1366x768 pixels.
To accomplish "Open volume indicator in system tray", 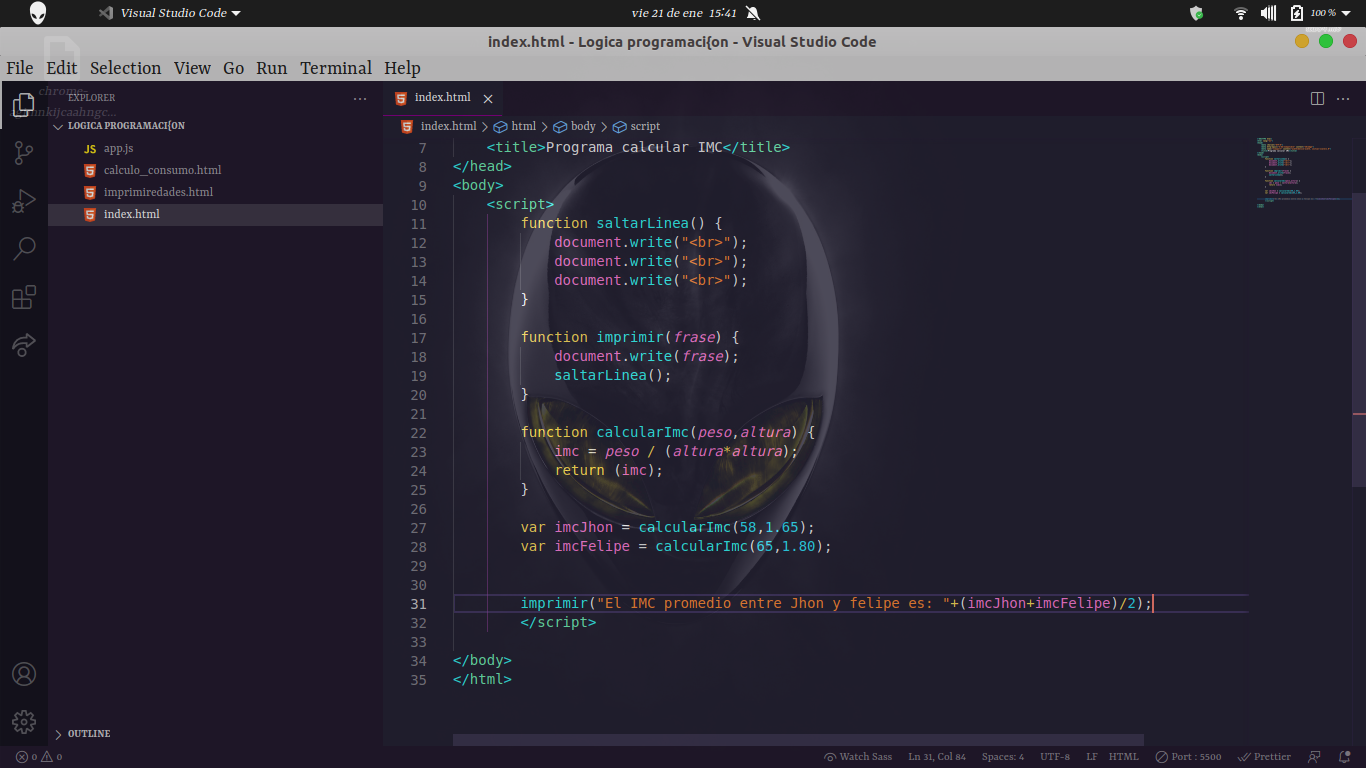I will 1268,13.
